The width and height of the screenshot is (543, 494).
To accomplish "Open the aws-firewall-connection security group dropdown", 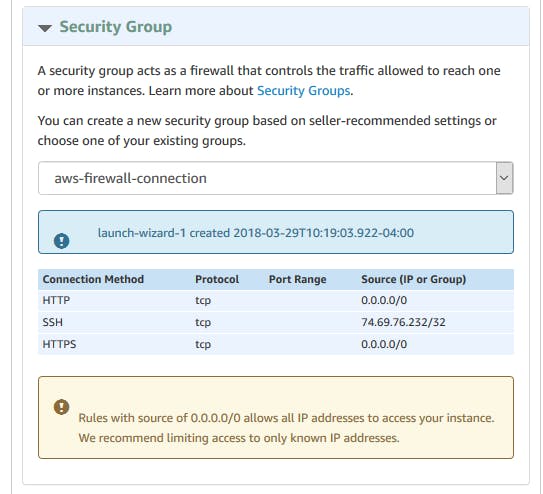I will coord(276,178).
